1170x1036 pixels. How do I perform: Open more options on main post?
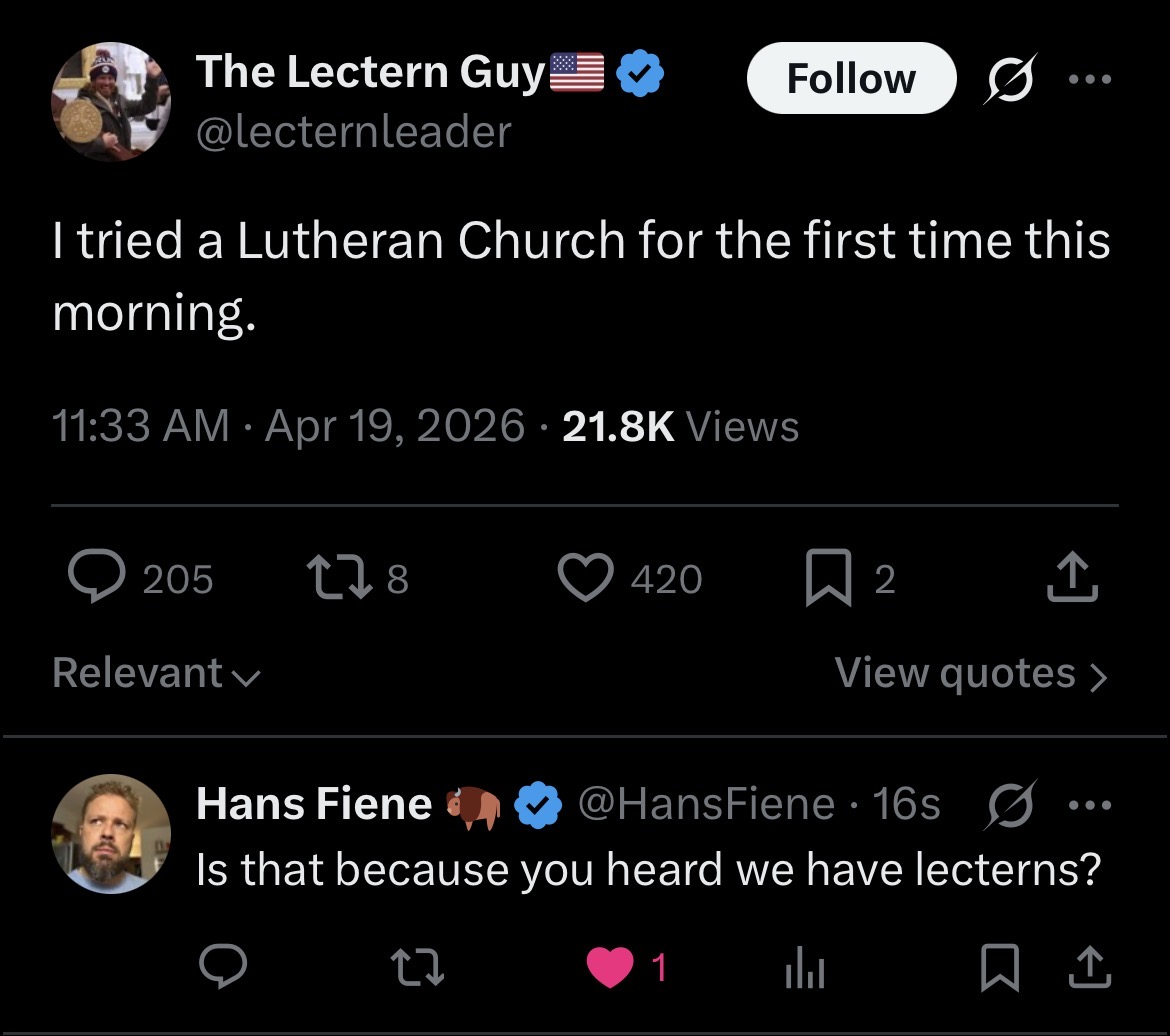1089,80
